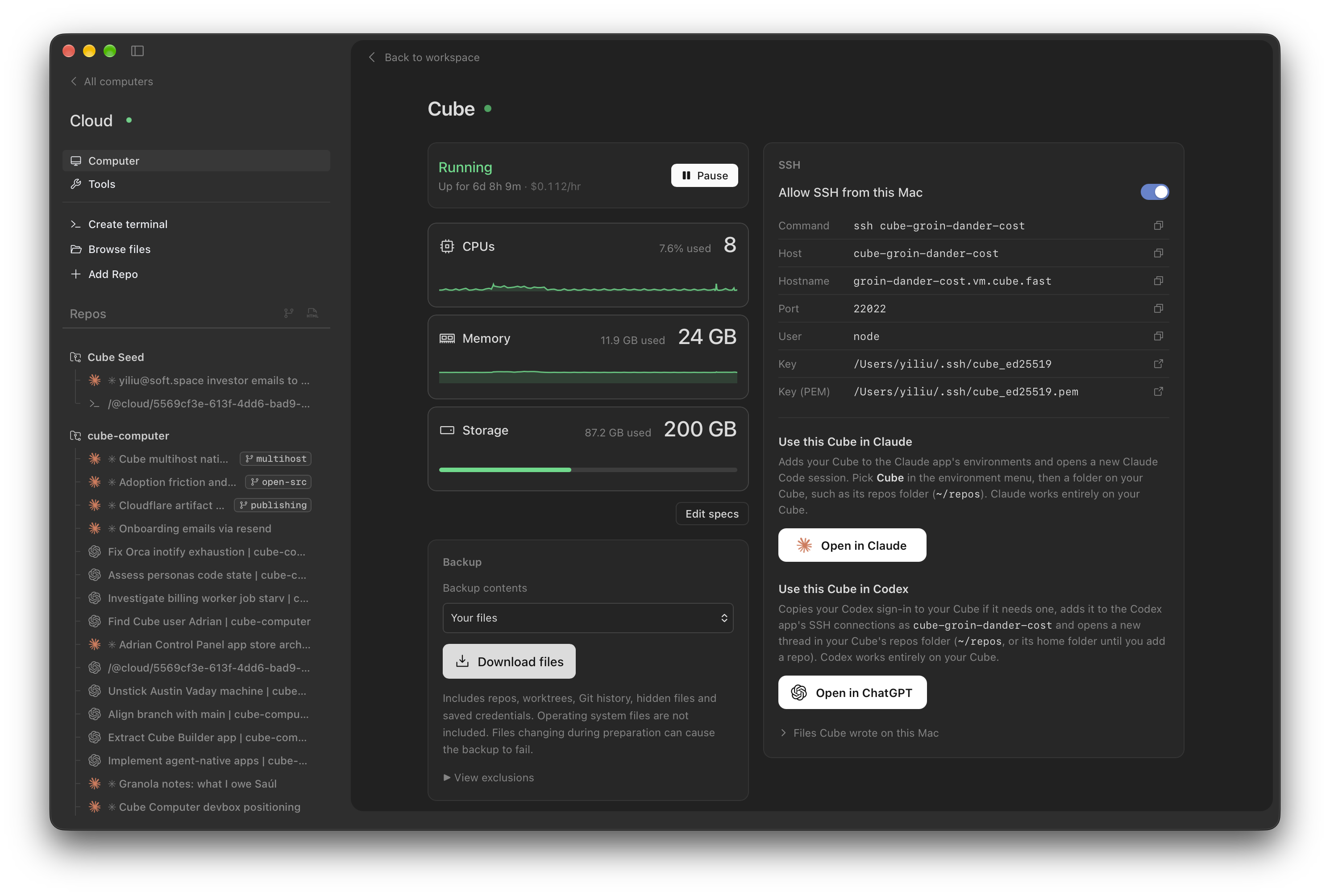Click Claude icon beside Granola notes
The height and width of the screenshot is (896, 1330).
point(95,784)
